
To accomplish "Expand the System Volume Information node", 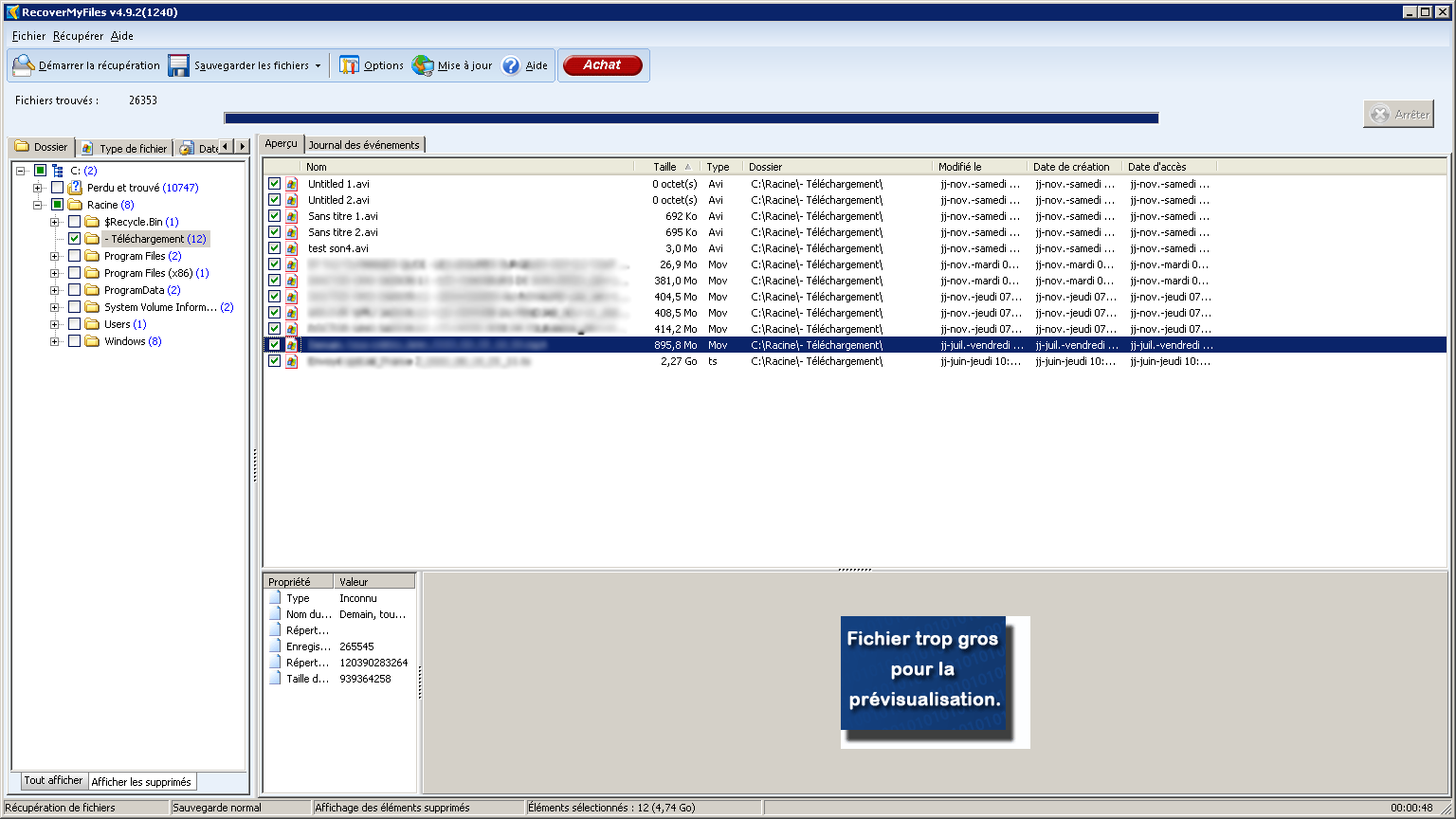I will click(55, 307).
